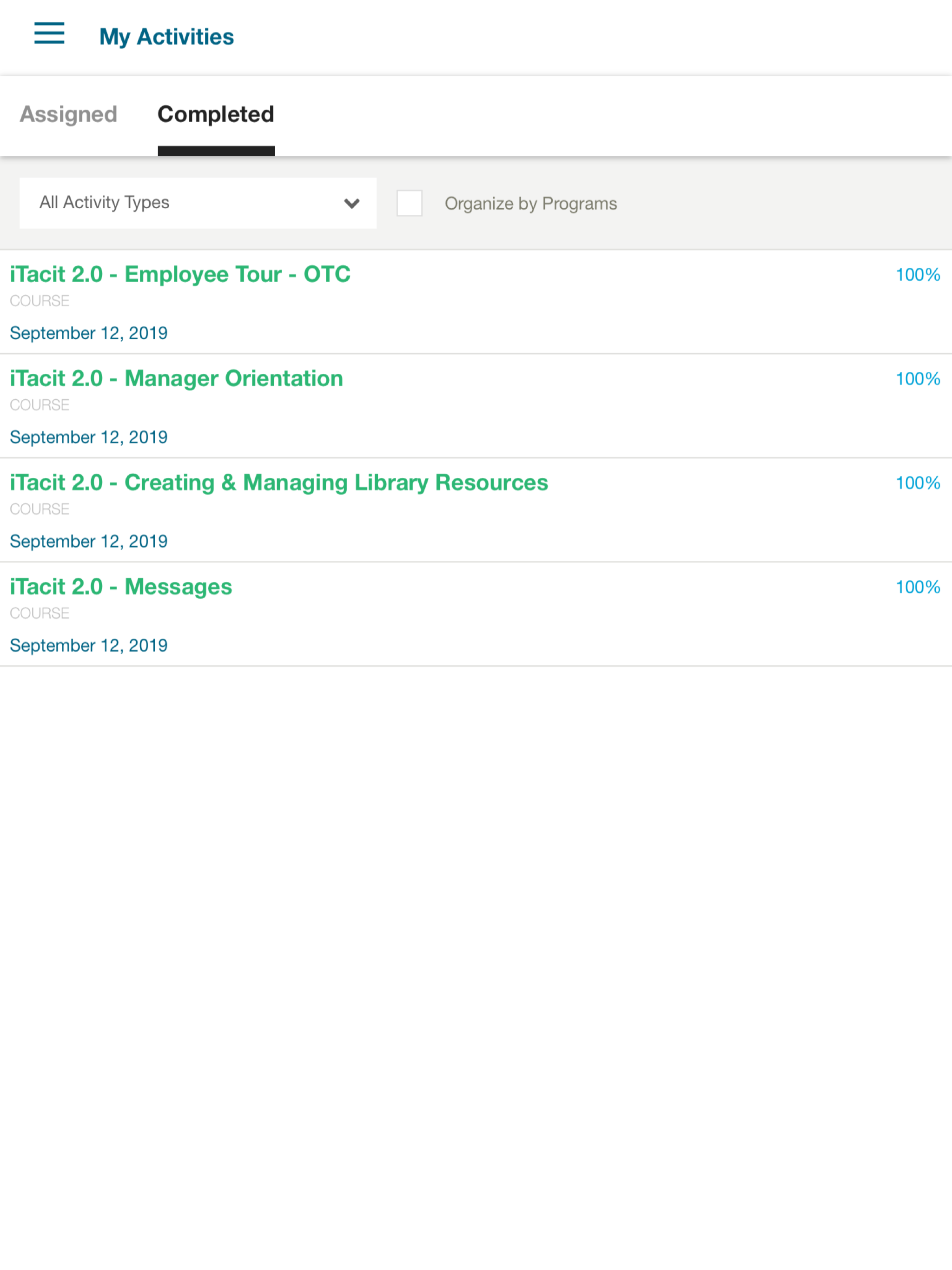
Task: Click 100% score of Messages course
Action: 918,587
